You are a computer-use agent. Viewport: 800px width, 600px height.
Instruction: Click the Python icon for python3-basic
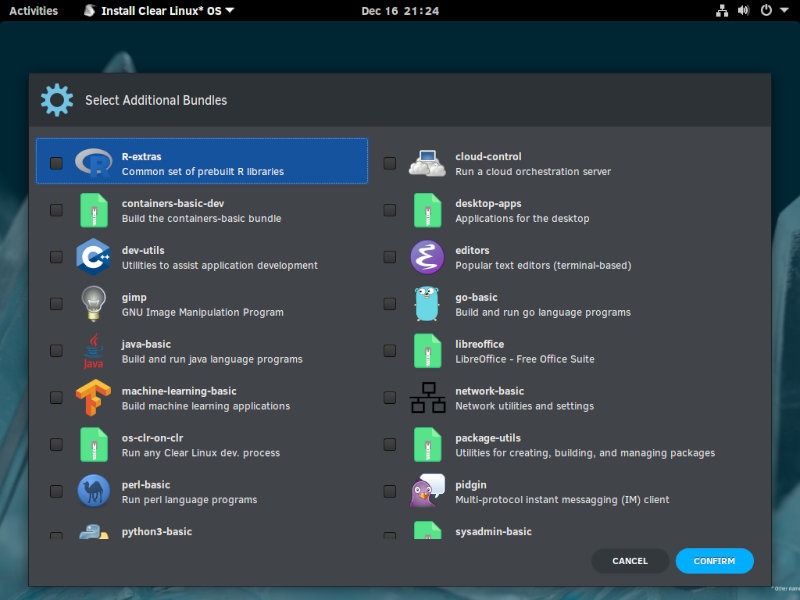93,533
